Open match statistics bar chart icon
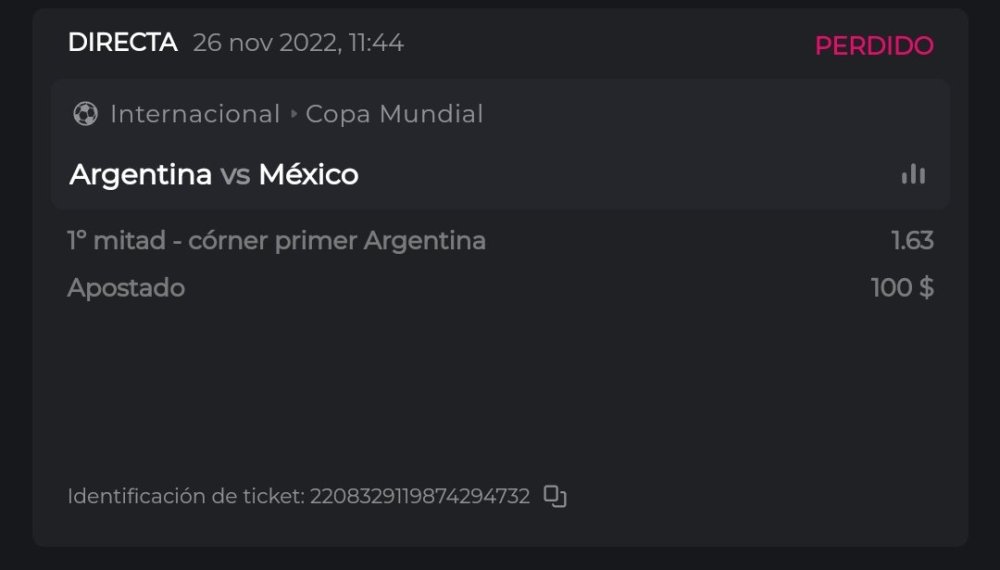 coord(913,175)
